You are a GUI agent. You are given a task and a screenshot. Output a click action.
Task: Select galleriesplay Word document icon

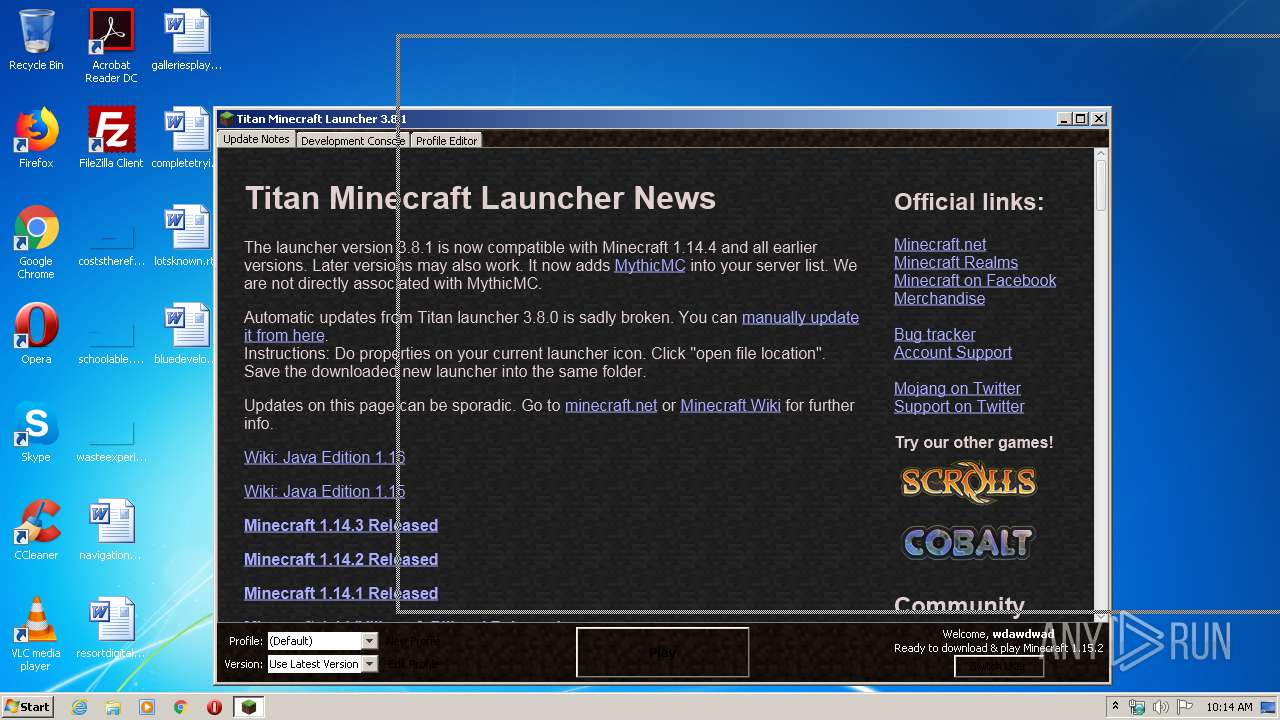[187, 41]
